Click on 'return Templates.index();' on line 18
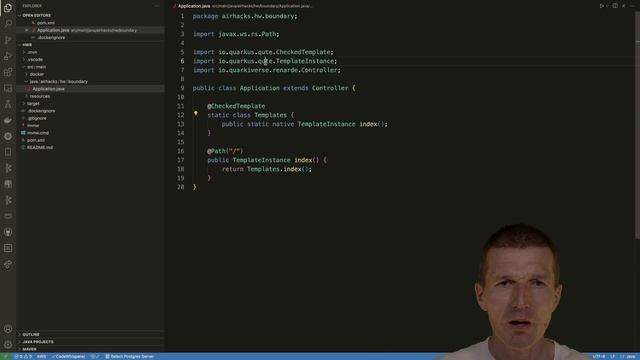The width and height of the screenshot is (640, 360). [267, 169]
